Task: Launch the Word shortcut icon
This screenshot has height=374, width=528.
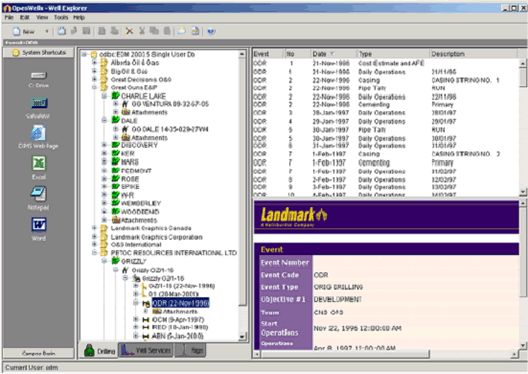Action: pos(39,225)
